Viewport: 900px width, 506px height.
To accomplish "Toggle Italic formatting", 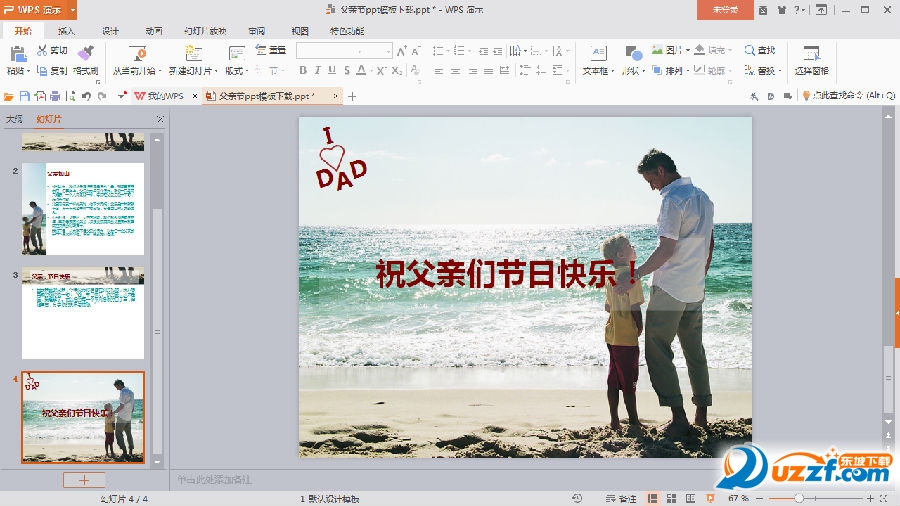I will [318, 71].
